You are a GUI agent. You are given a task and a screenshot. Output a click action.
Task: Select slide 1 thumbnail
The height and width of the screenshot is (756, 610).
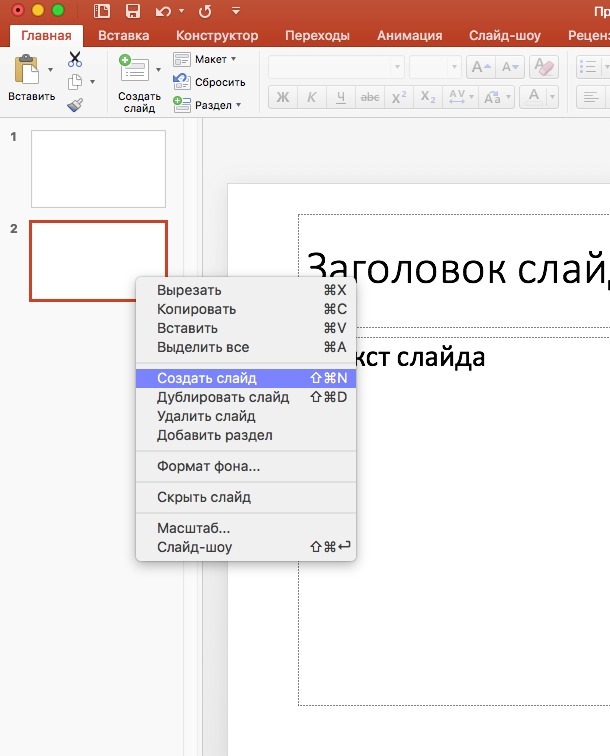(98, 168)
